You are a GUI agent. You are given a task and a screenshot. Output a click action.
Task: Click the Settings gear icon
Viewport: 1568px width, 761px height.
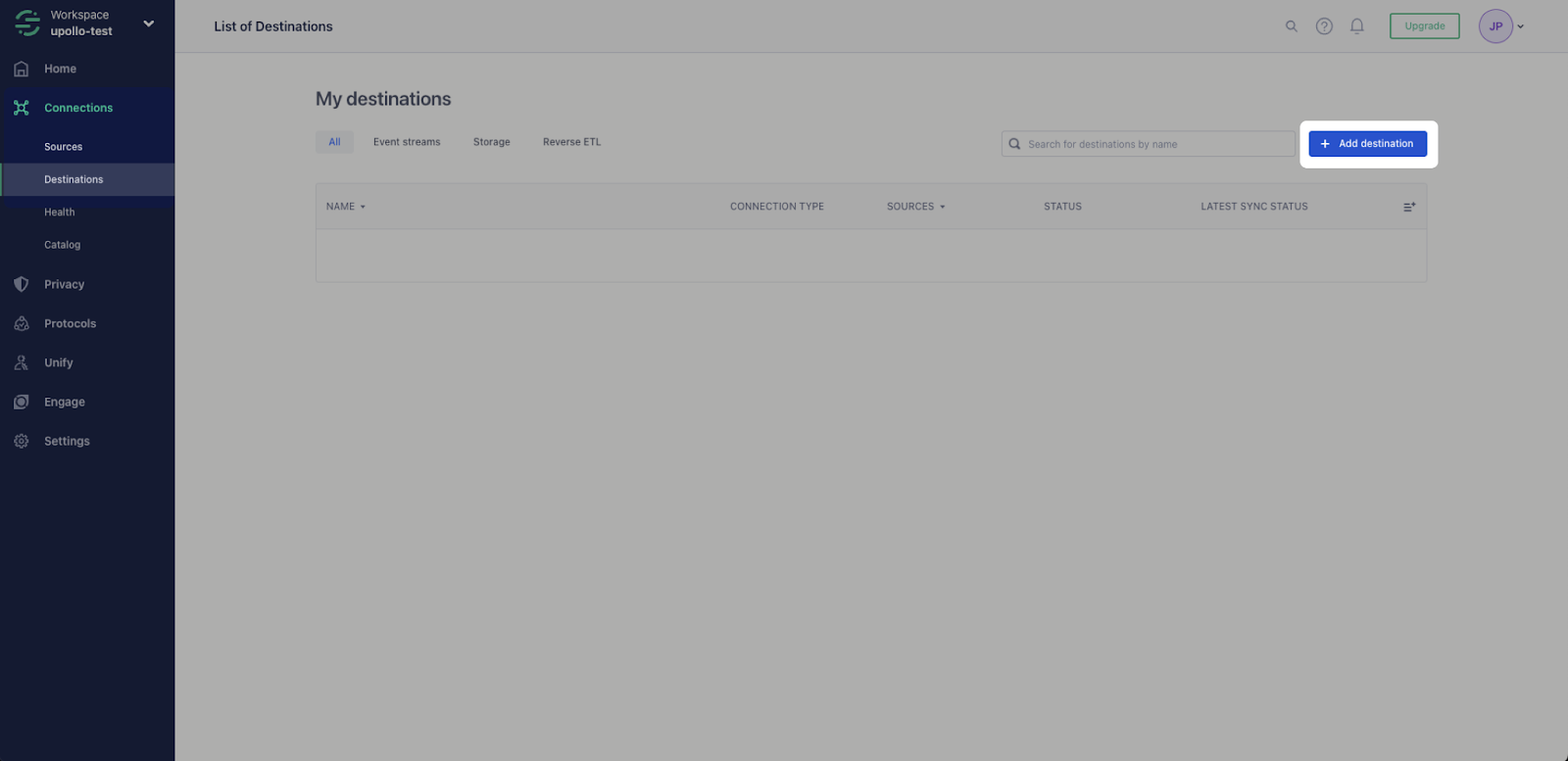(x=22, y=441)
